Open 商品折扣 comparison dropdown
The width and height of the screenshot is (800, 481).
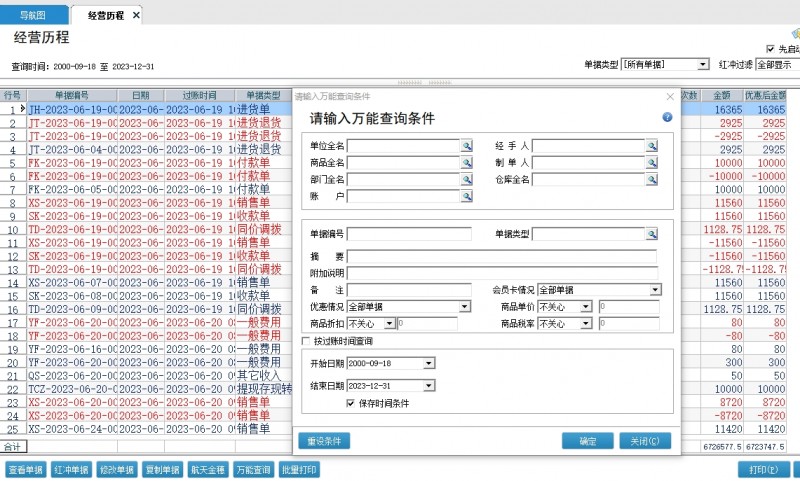point(389,324)
